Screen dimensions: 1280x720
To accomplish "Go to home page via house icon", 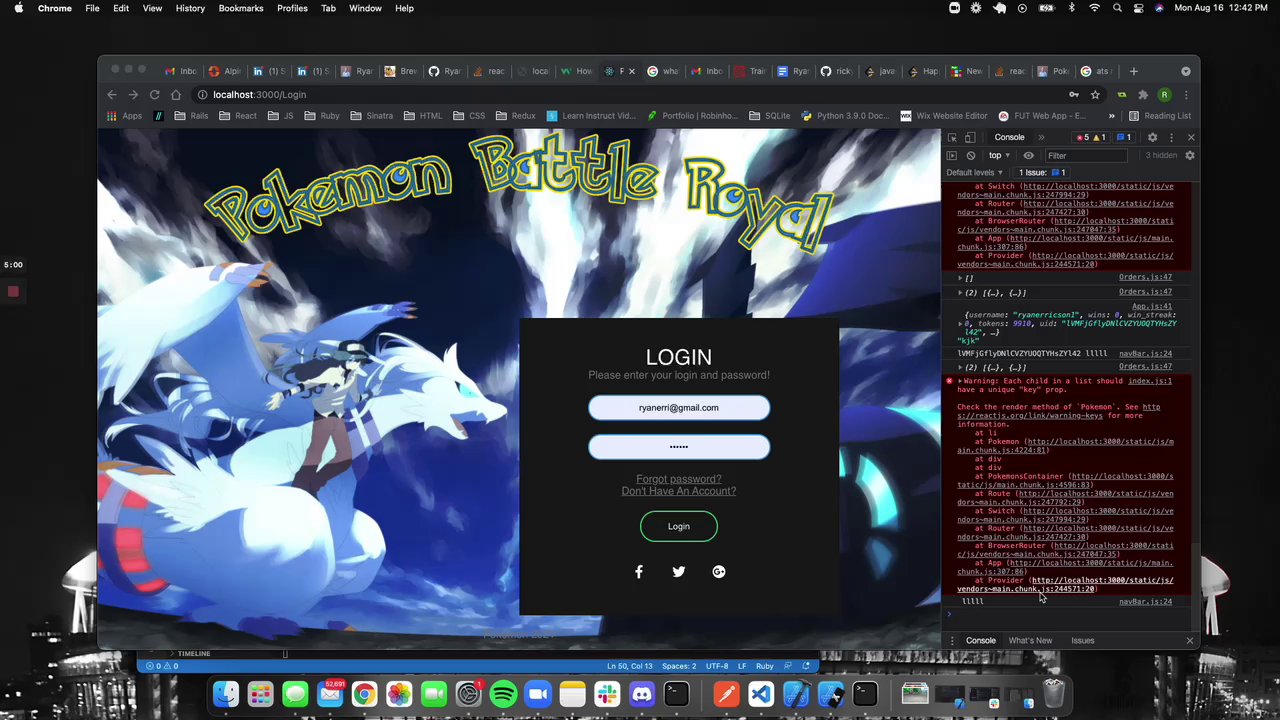I will [176, 95].
